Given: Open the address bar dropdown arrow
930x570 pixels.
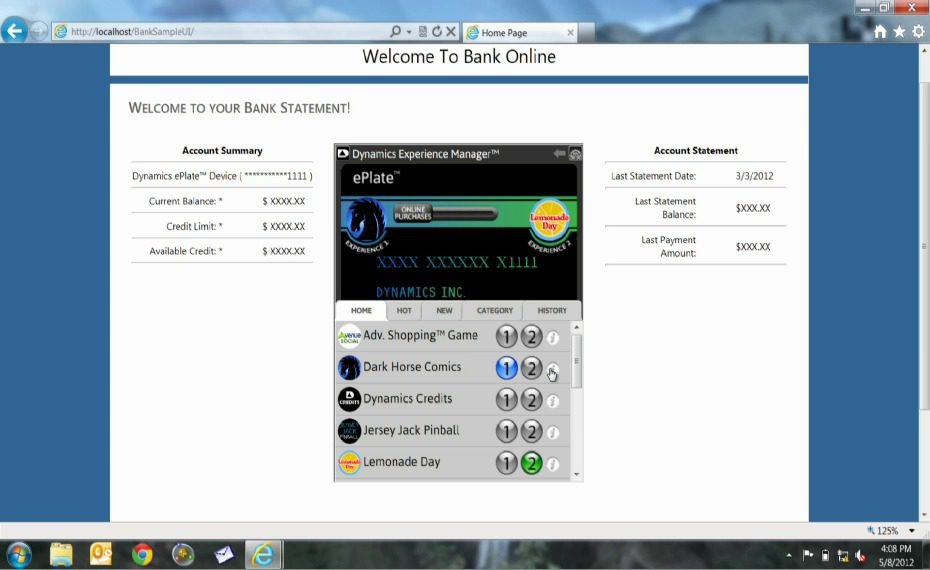Looking at the screenshot, I should 409,32.
